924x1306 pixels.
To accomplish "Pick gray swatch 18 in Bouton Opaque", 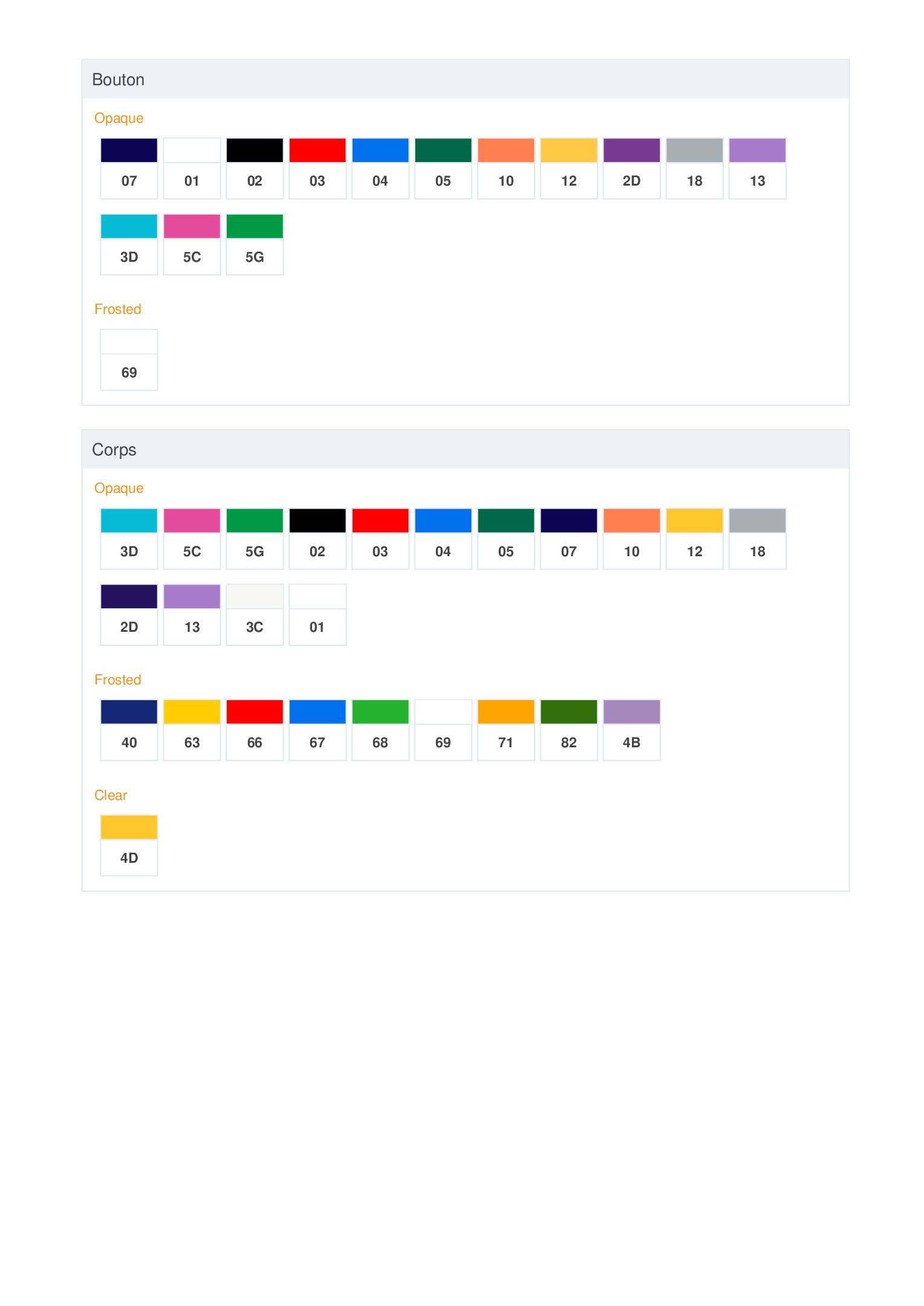I will click(x=694, y=168).
